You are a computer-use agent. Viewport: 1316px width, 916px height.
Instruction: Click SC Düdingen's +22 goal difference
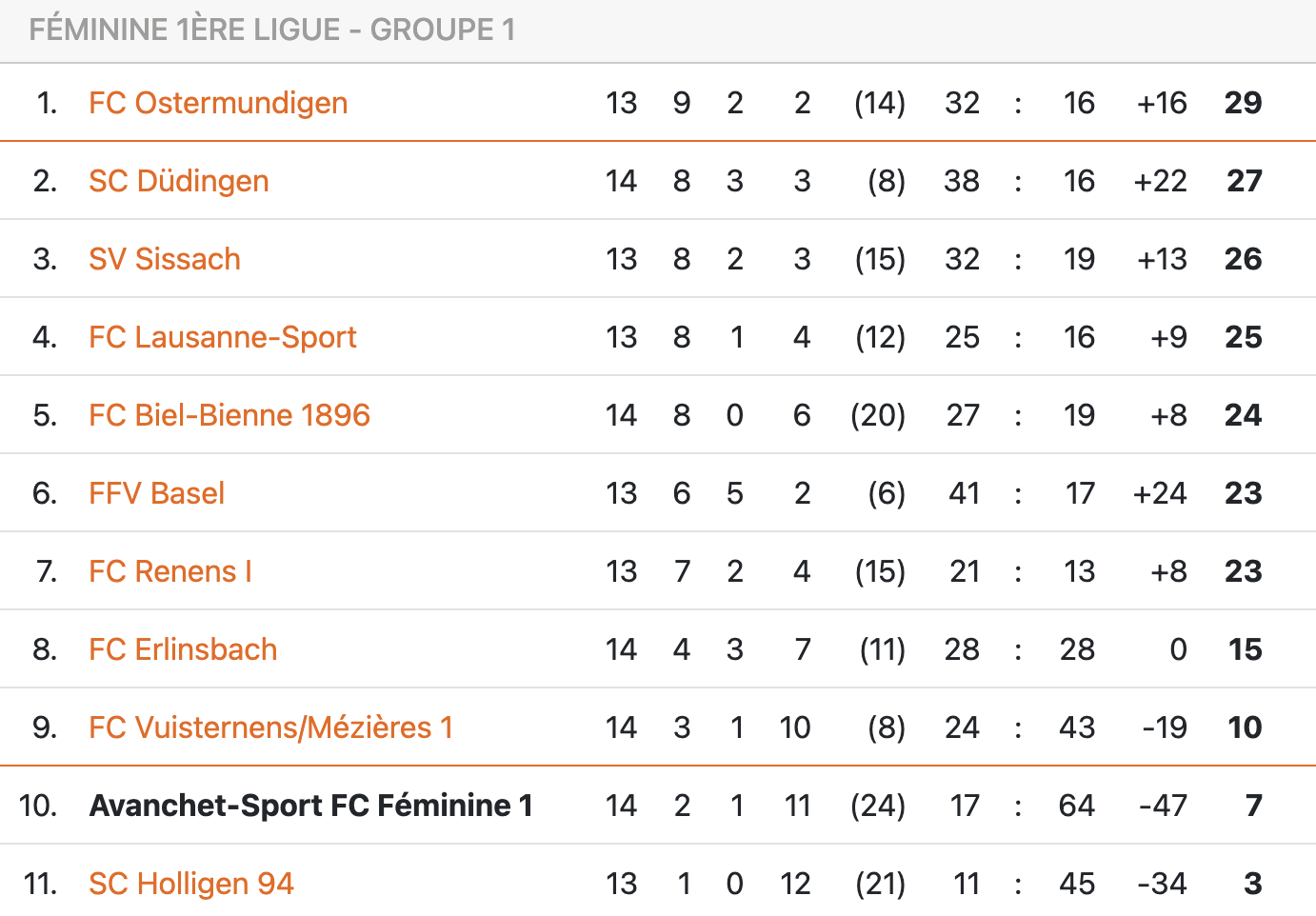tap(1160, 181)
